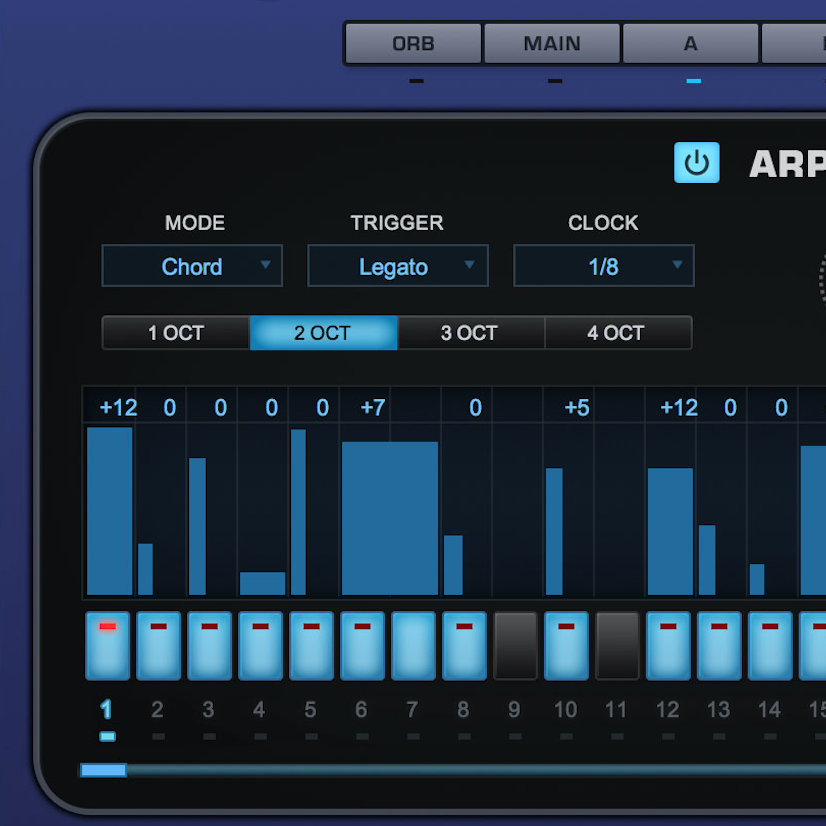The height and width of the screenshot is (826, 826).
Task: Select the 3 OCT range button
Action: pos(470,333)
